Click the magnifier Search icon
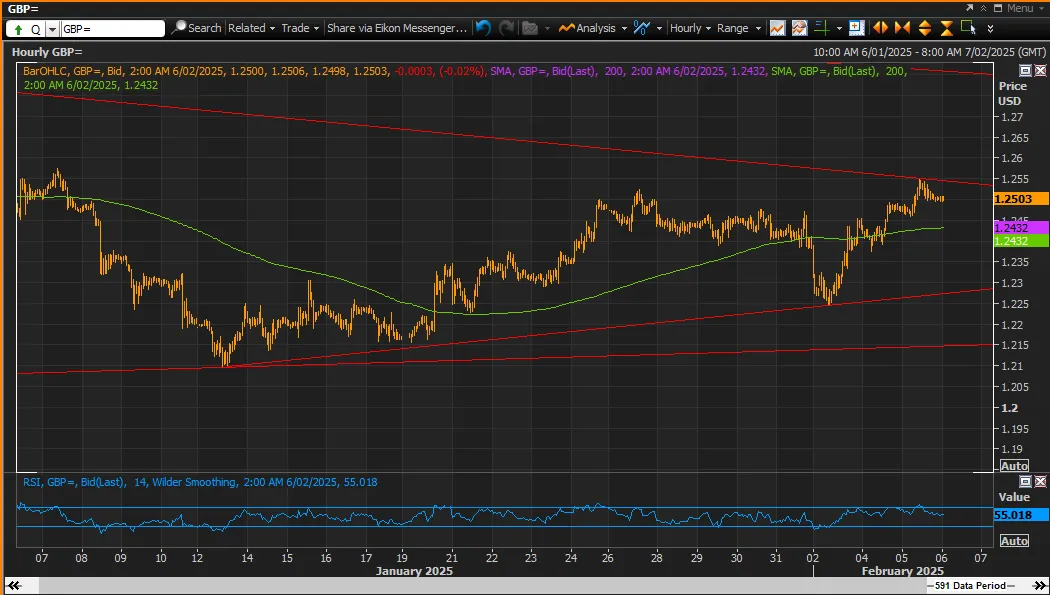The width and height of the screenshot is (1050, 595). [x=179, y=27]
